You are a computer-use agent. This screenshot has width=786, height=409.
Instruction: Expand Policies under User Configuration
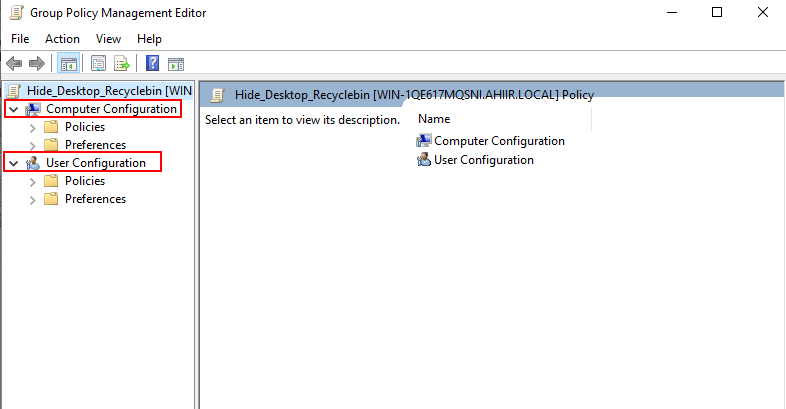tap(33, 182)
